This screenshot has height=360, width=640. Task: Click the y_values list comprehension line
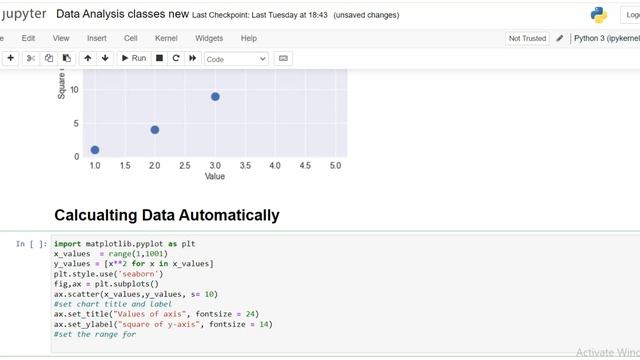point(133,264)
